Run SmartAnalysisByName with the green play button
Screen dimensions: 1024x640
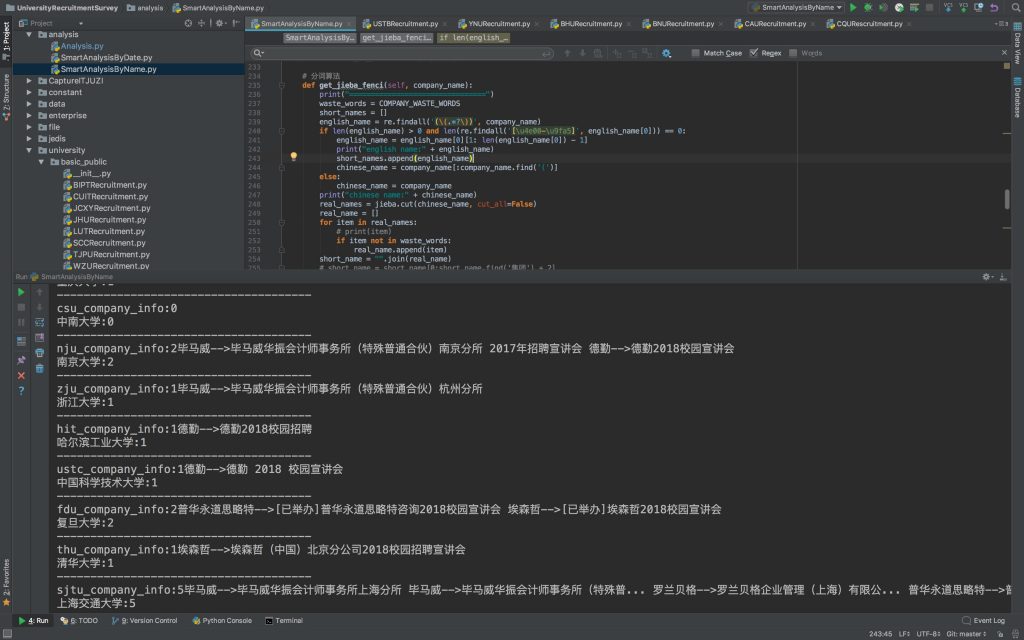(x=853, y=7)
